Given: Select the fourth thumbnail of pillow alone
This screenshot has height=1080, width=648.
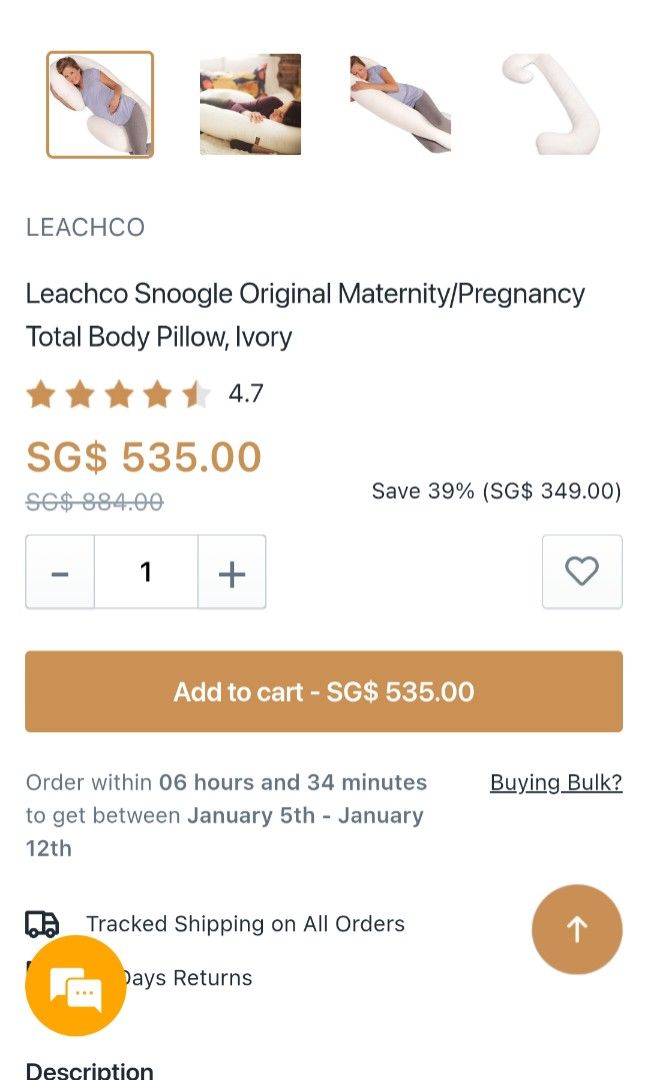Looking at the screenshot, I should click(x=550, y=105).
